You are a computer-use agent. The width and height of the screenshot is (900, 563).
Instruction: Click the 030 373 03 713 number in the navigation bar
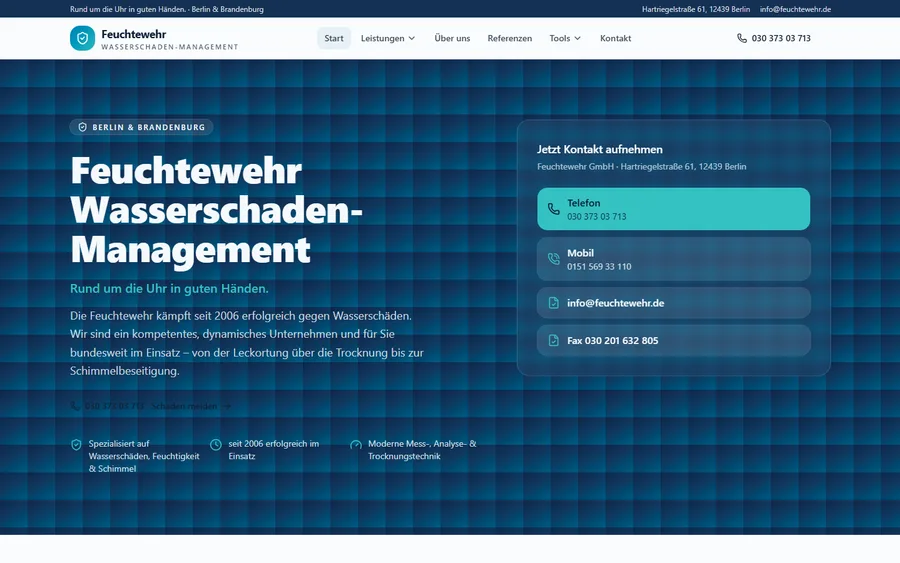(781, 38)
